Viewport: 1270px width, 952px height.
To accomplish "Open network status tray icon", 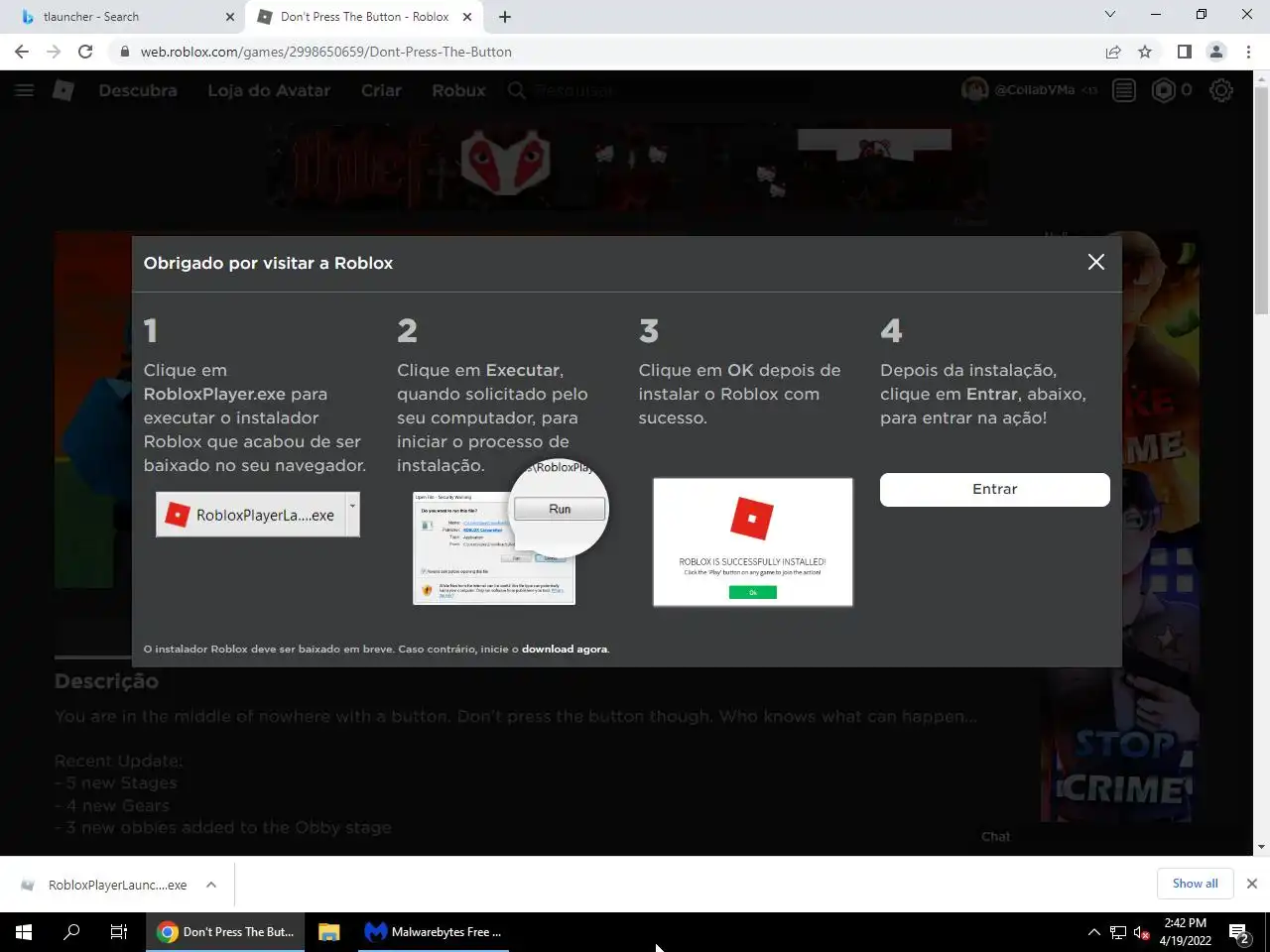I will 1118,932.
